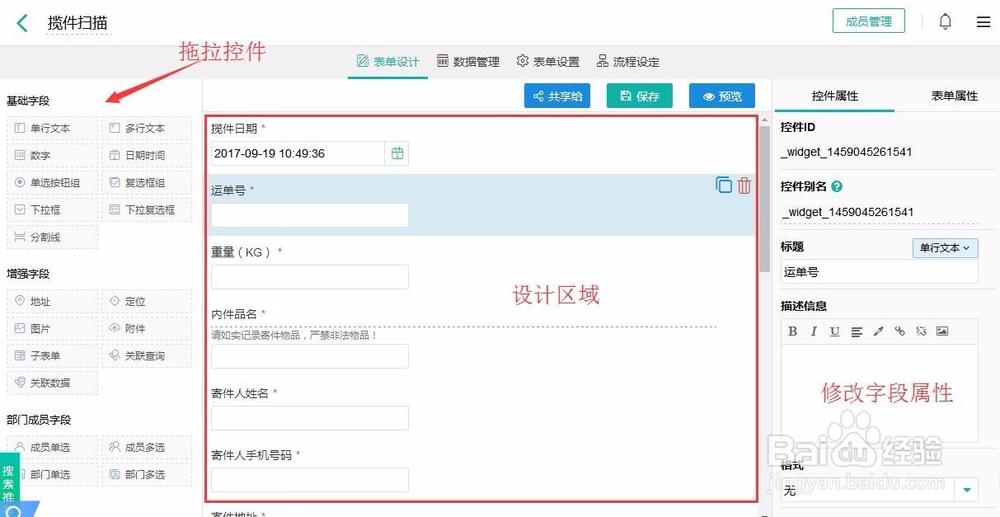Open the hamburger menu

point(983,22)
